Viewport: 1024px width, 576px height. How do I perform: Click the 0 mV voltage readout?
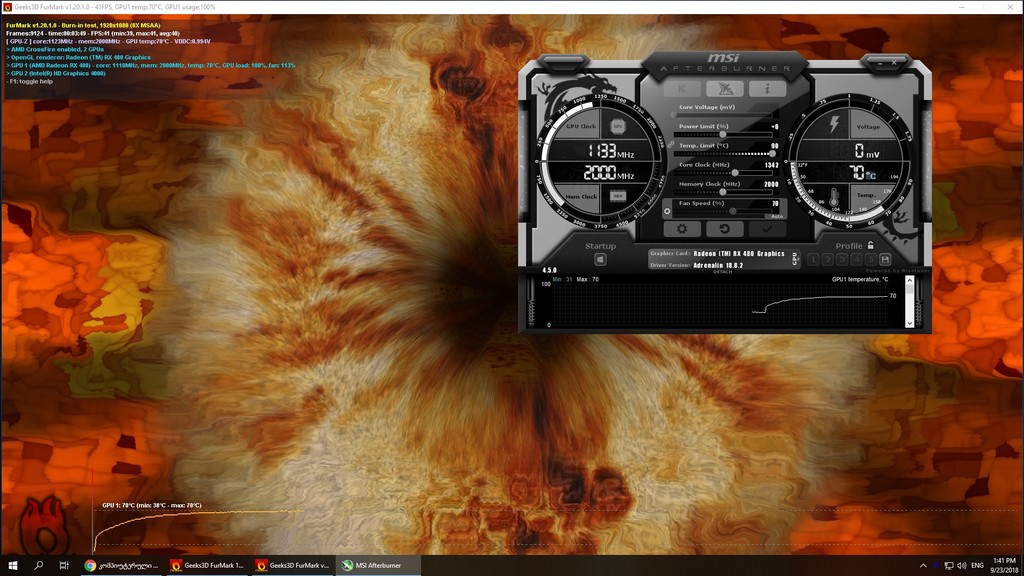point(867,152)
